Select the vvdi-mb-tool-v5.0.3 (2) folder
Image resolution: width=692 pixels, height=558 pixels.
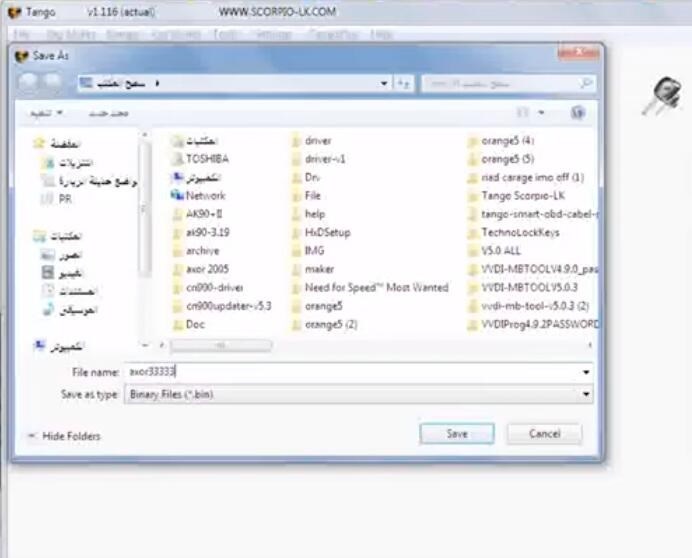point(529,306)
